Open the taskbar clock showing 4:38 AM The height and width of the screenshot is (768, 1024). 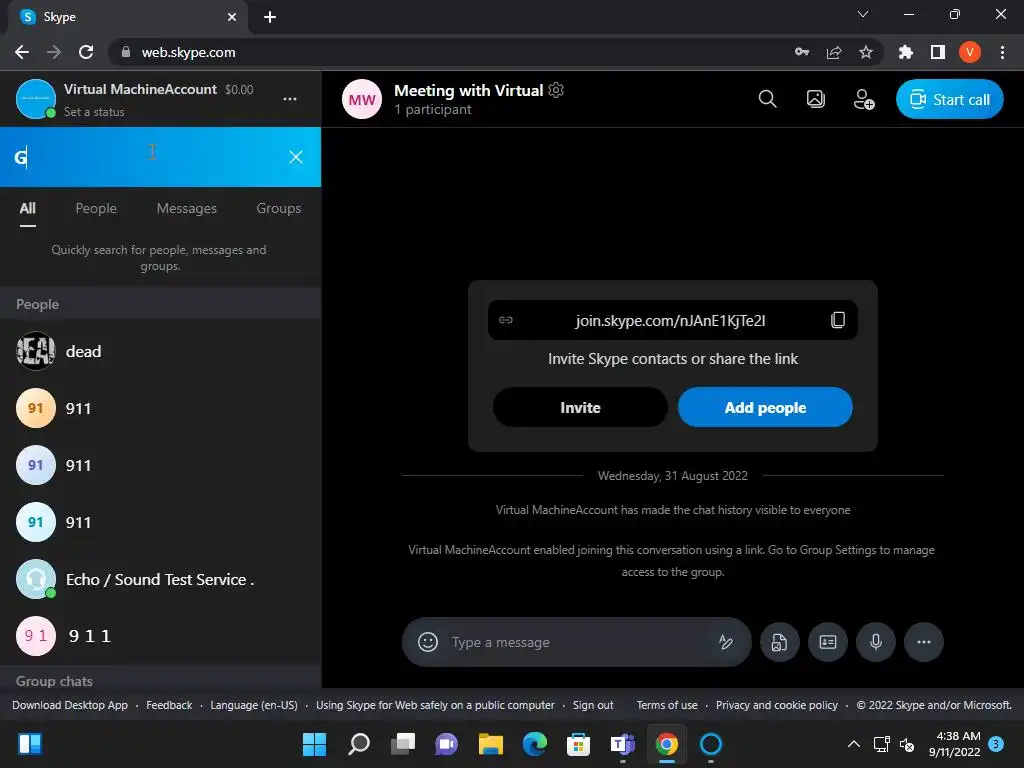click(954, 744)
